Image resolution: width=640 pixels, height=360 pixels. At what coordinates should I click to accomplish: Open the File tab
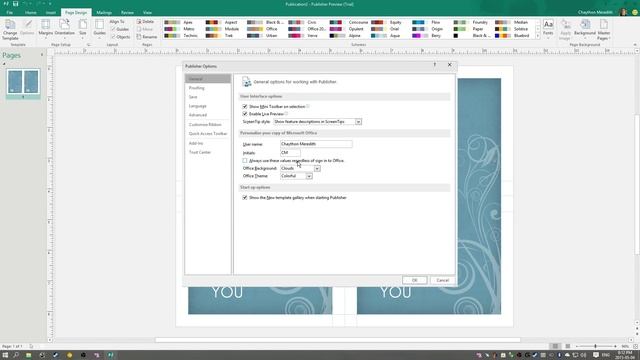click(x=9, y=13)
